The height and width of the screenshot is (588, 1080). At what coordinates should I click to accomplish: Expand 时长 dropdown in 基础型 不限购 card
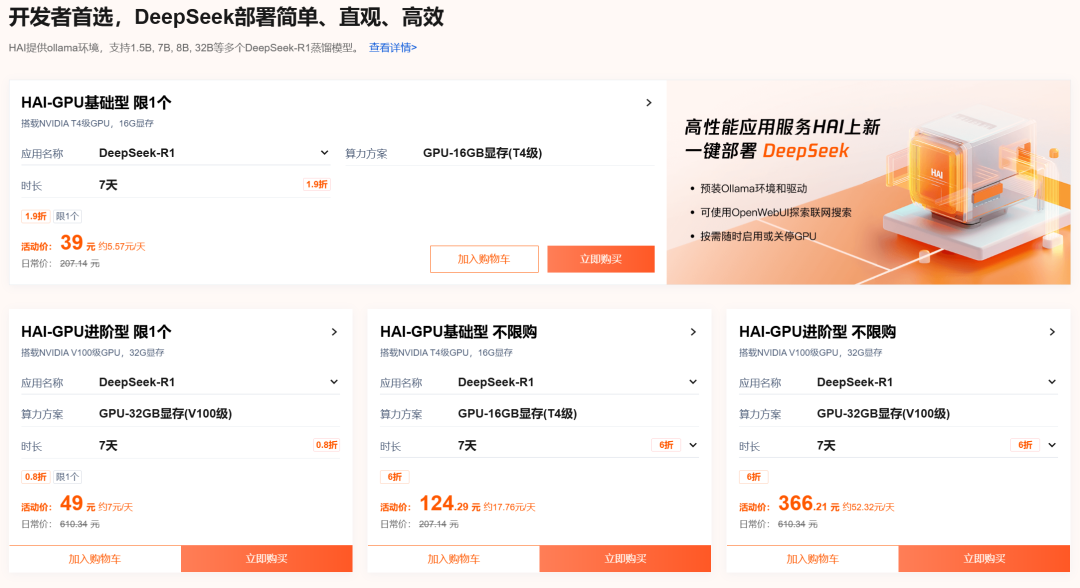[x=693, y=445]
